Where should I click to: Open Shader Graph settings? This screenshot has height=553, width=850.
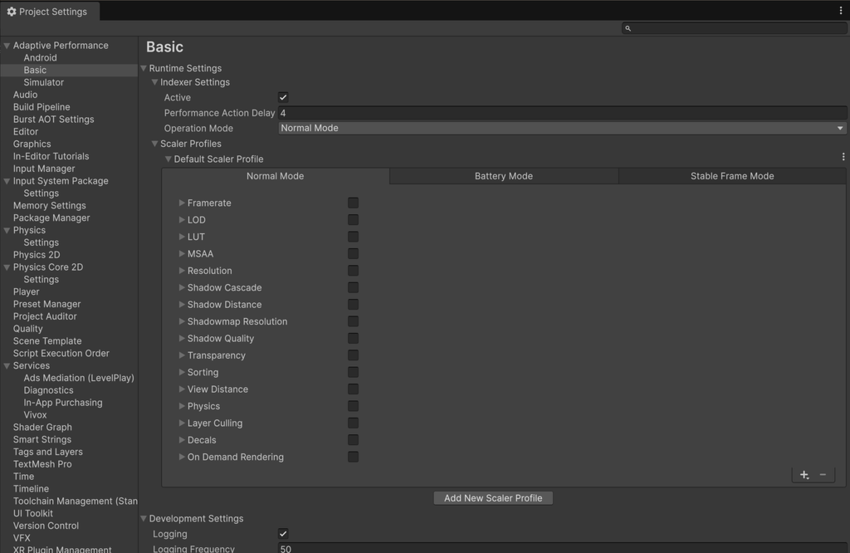(42, 427)
